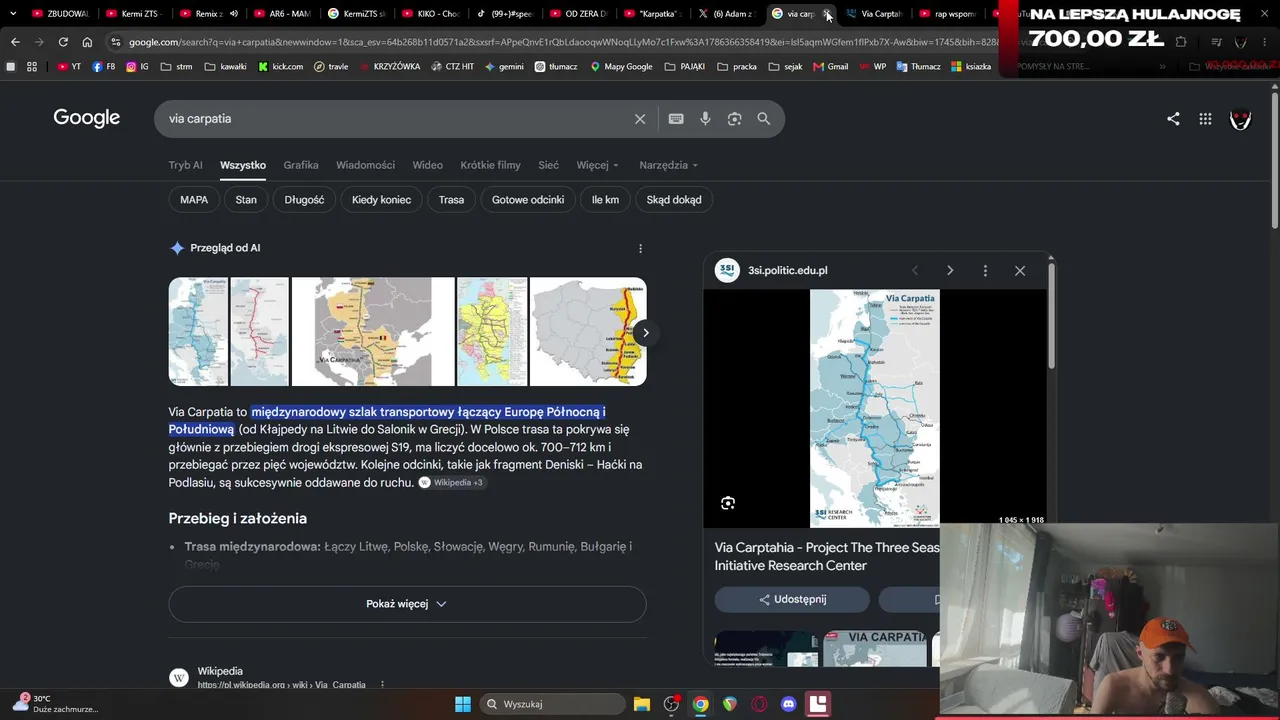
Task: Clear the search box with the X icon
Action: pos(640,119)
